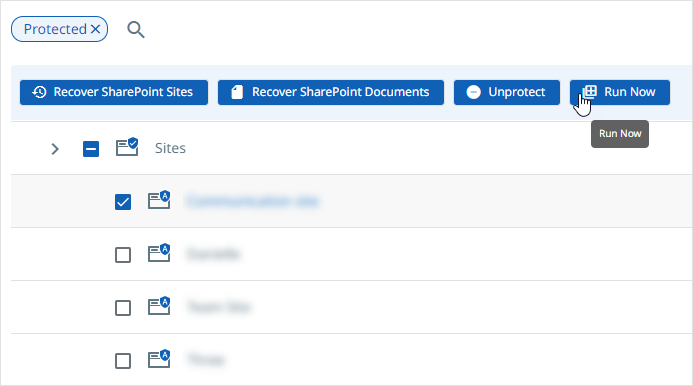The height and width of the screenshot is (386, 693).
Task: Select the Sites group label
Action: coord(170,148)
